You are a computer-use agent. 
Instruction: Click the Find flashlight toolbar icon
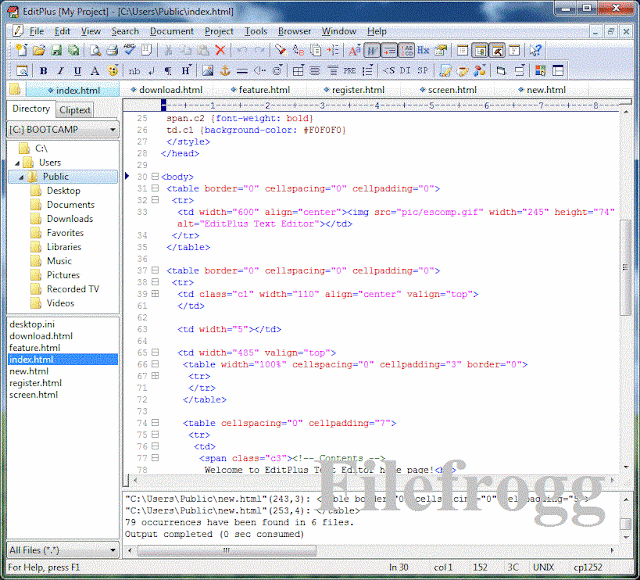(280, 50)
